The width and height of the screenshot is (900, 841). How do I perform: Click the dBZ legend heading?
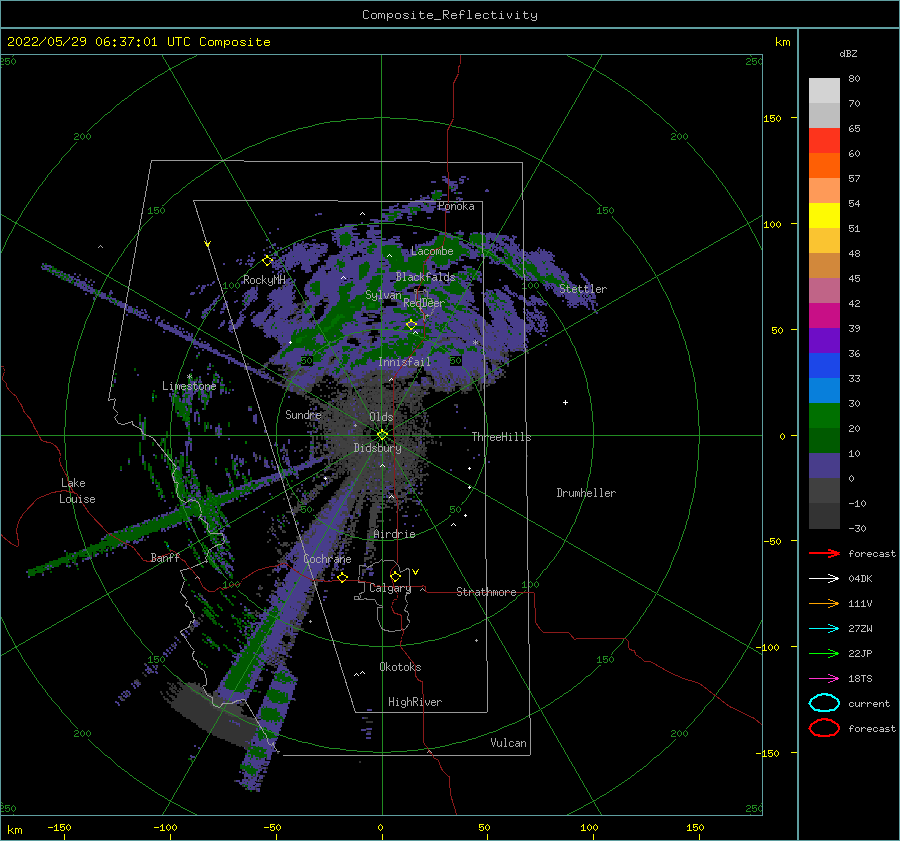click(848, 53)
